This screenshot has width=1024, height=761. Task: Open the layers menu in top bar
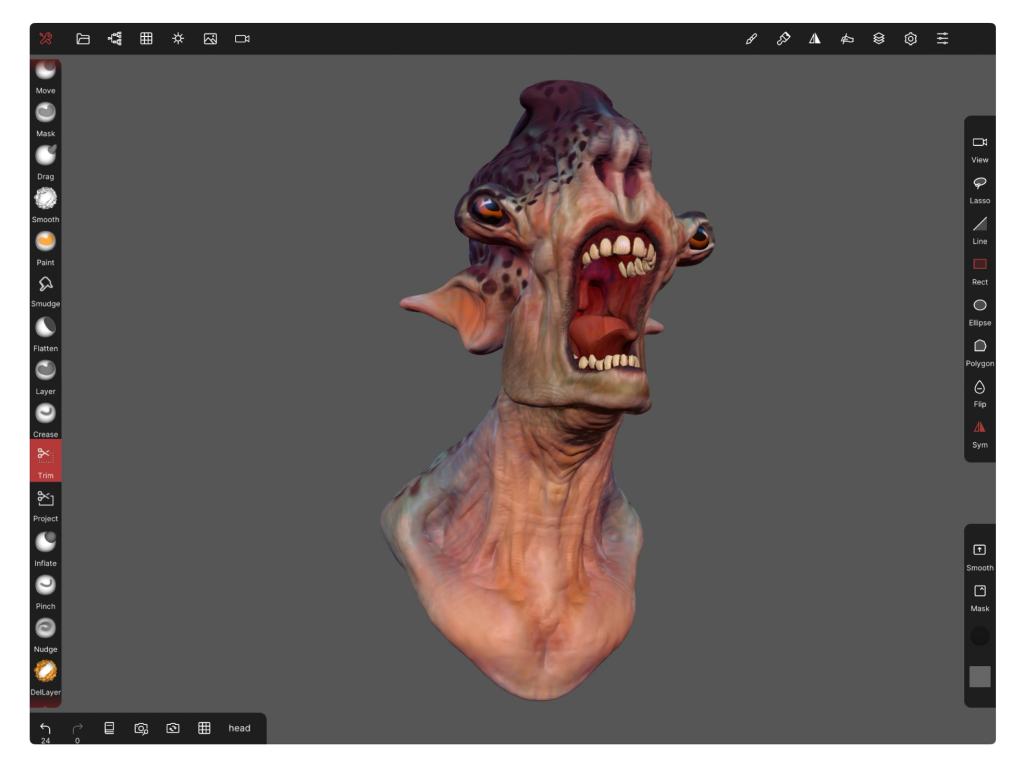pos(878,39)
